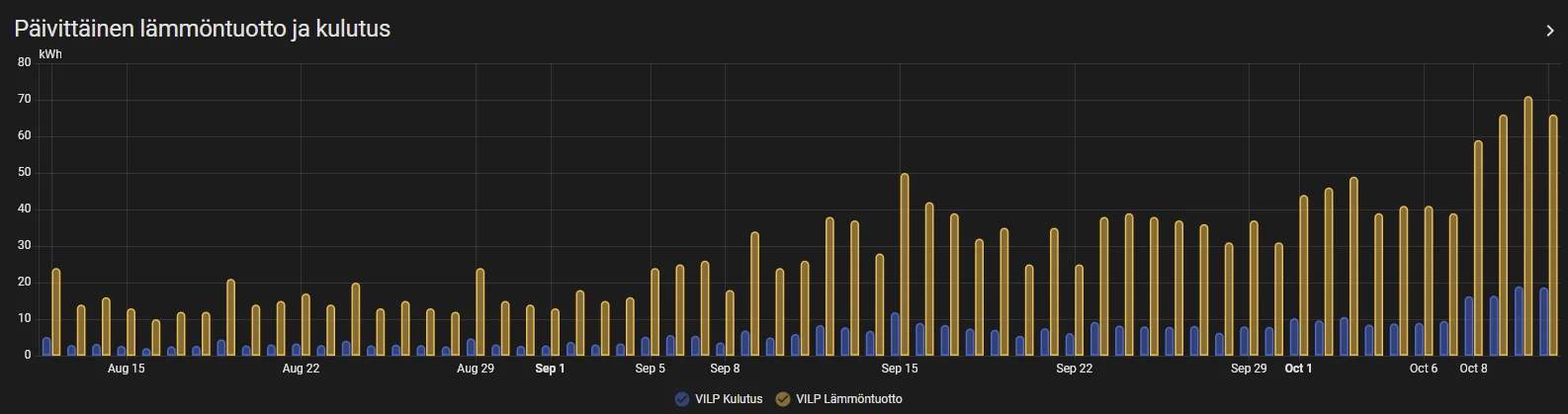Click the Sep 29 axis label
The height and width of the screenshot is (414, 1568).
pyautogui.click(x=1248, y=369)
